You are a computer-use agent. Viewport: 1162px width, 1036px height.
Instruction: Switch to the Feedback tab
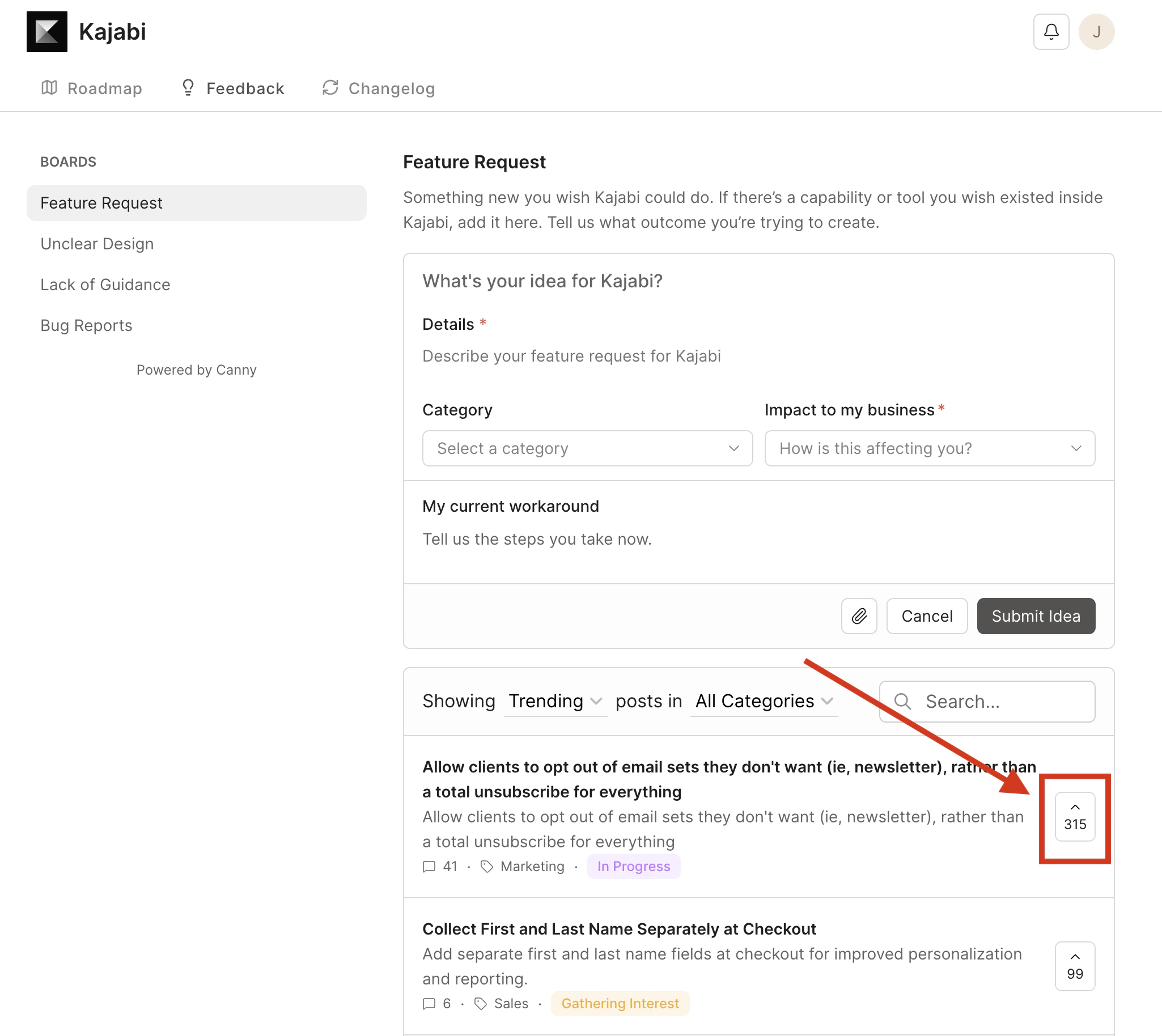tap(232, 88)
